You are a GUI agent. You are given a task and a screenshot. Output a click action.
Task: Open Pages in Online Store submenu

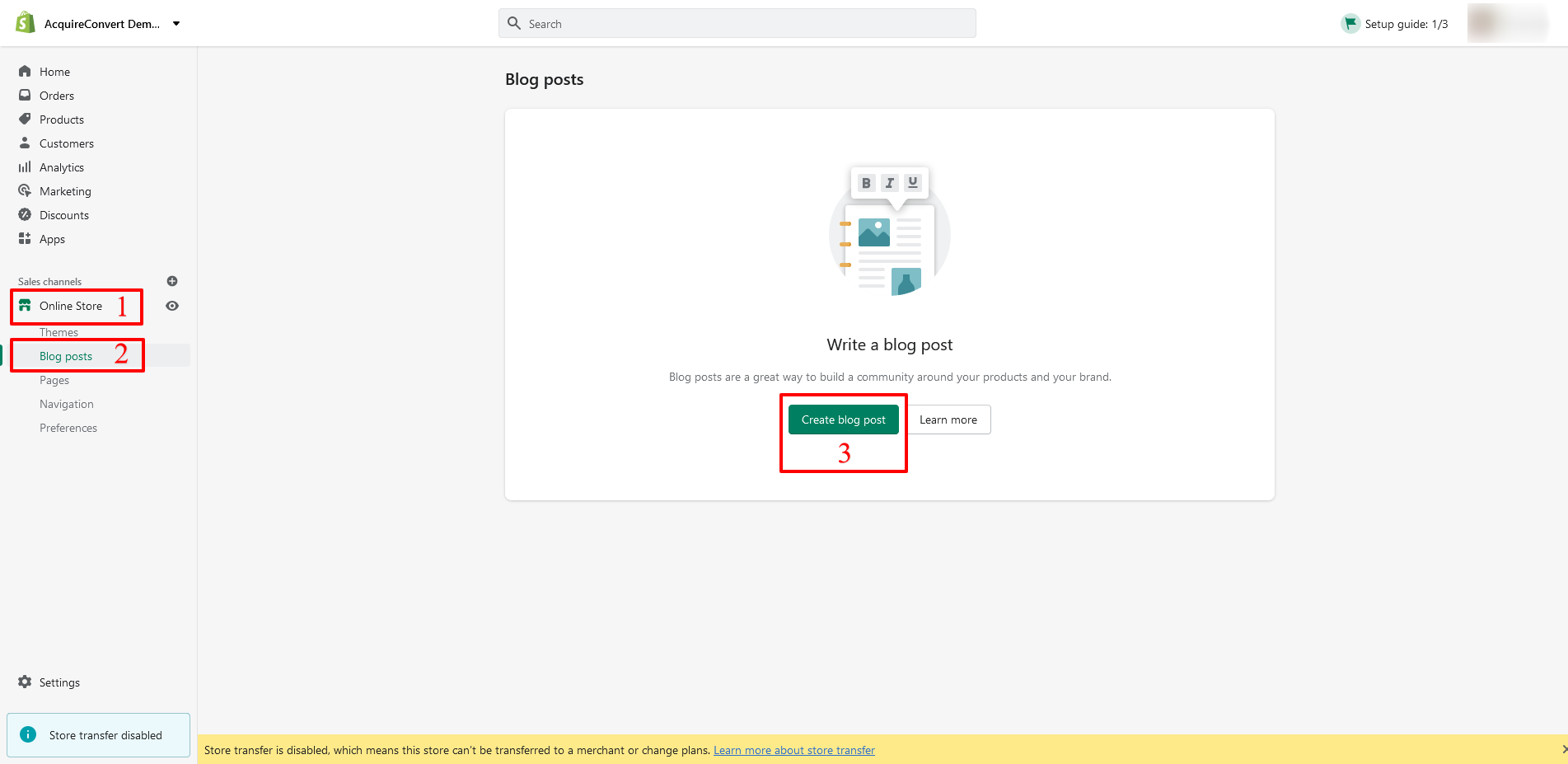54,380
